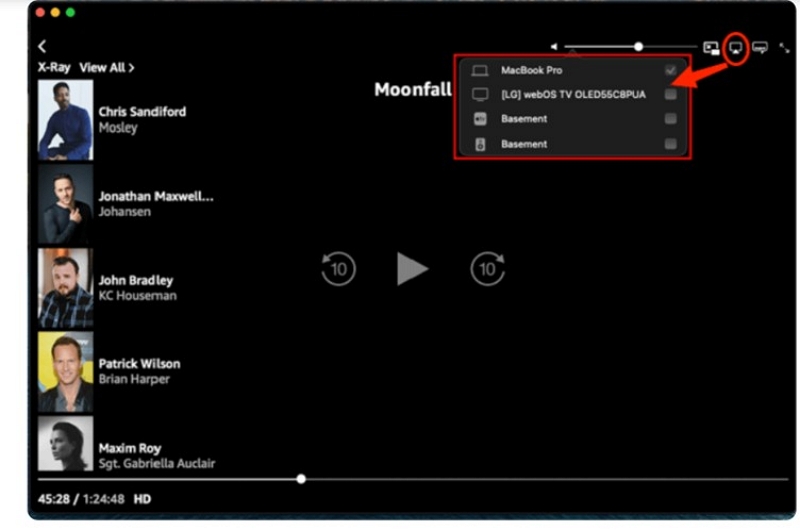Viewport: 800px width, 530px height.
Task: Click the Apple TV icon for Basement
Action: point(480,119)
